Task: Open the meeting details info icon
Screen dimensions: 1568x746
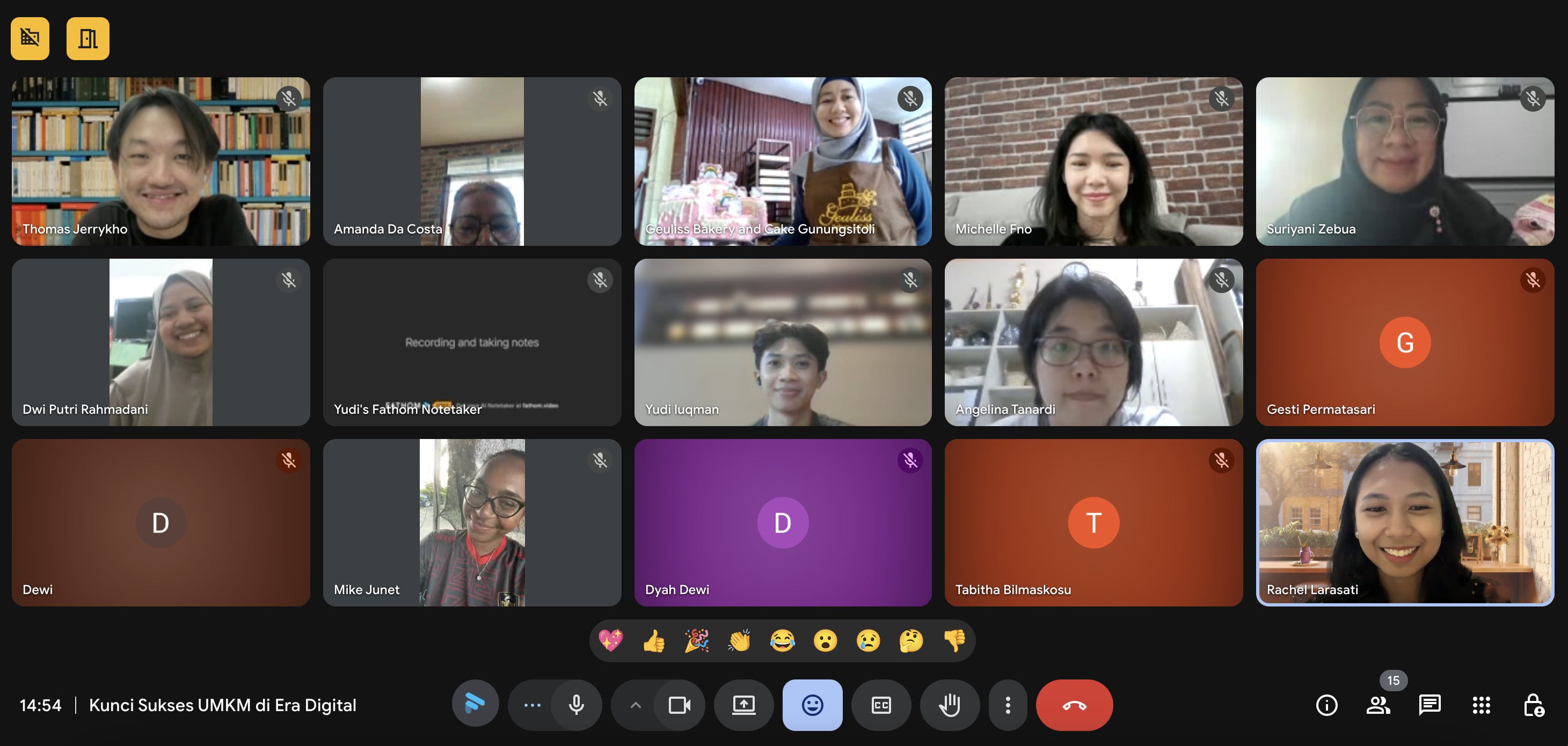Action: click(1326, 705)
